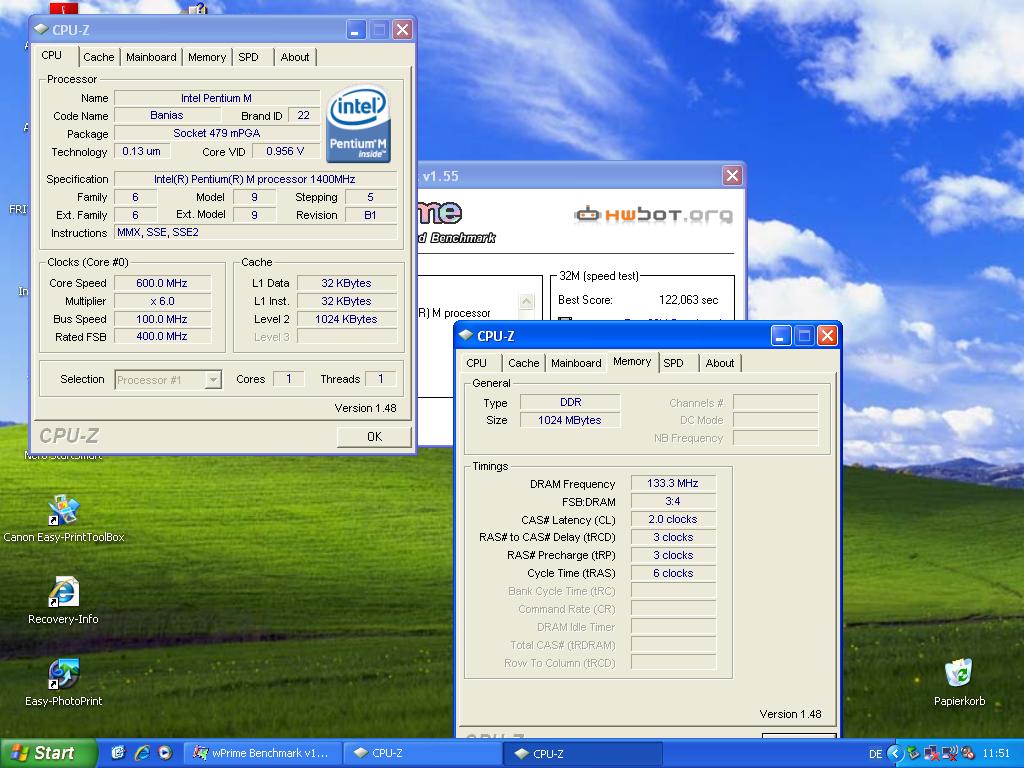Screen dimensions: 1024x768
Task: Activate the second CPU-Z taskbar button
Action: point(583,753)
